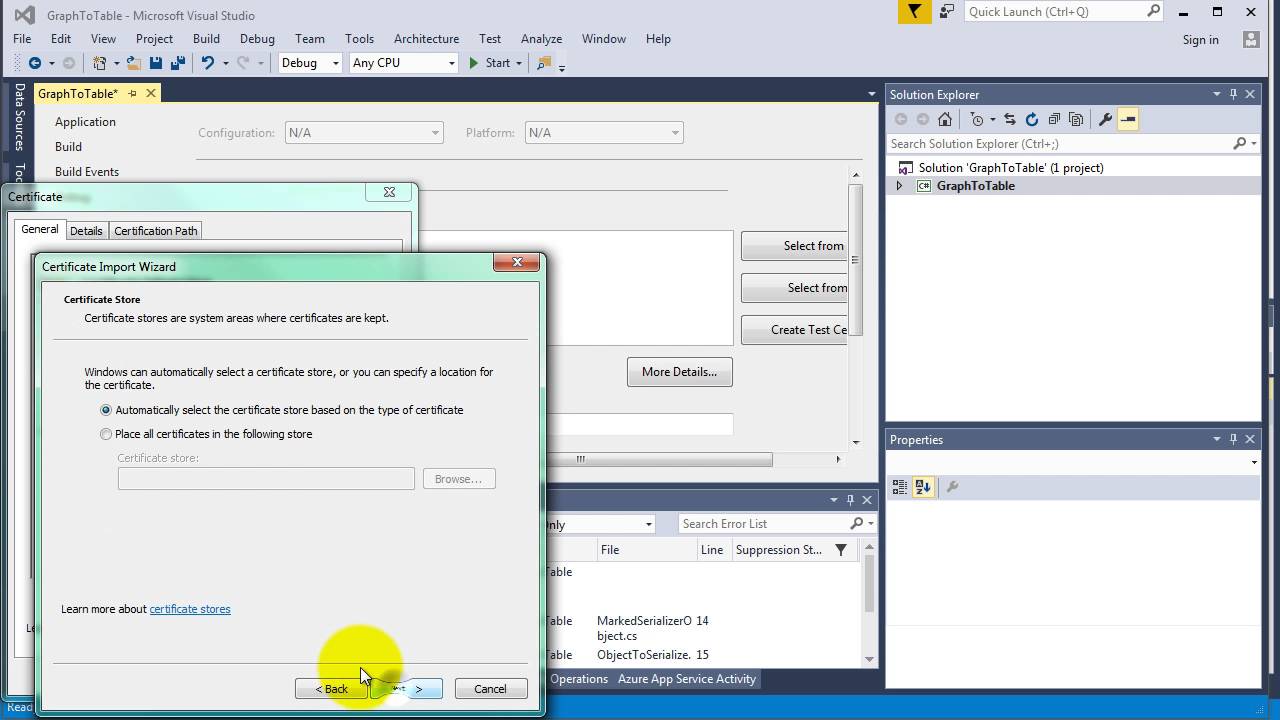The image size is (1280, 720).
Task: Open the Architecture menu
Action: pyautogui.click(x=426, y=39)
